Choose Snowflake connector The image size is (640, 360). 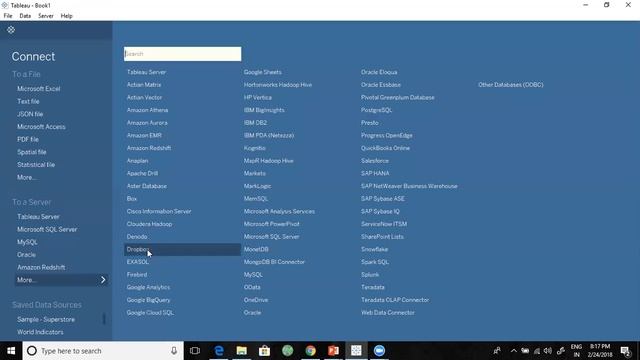(374, 249)
